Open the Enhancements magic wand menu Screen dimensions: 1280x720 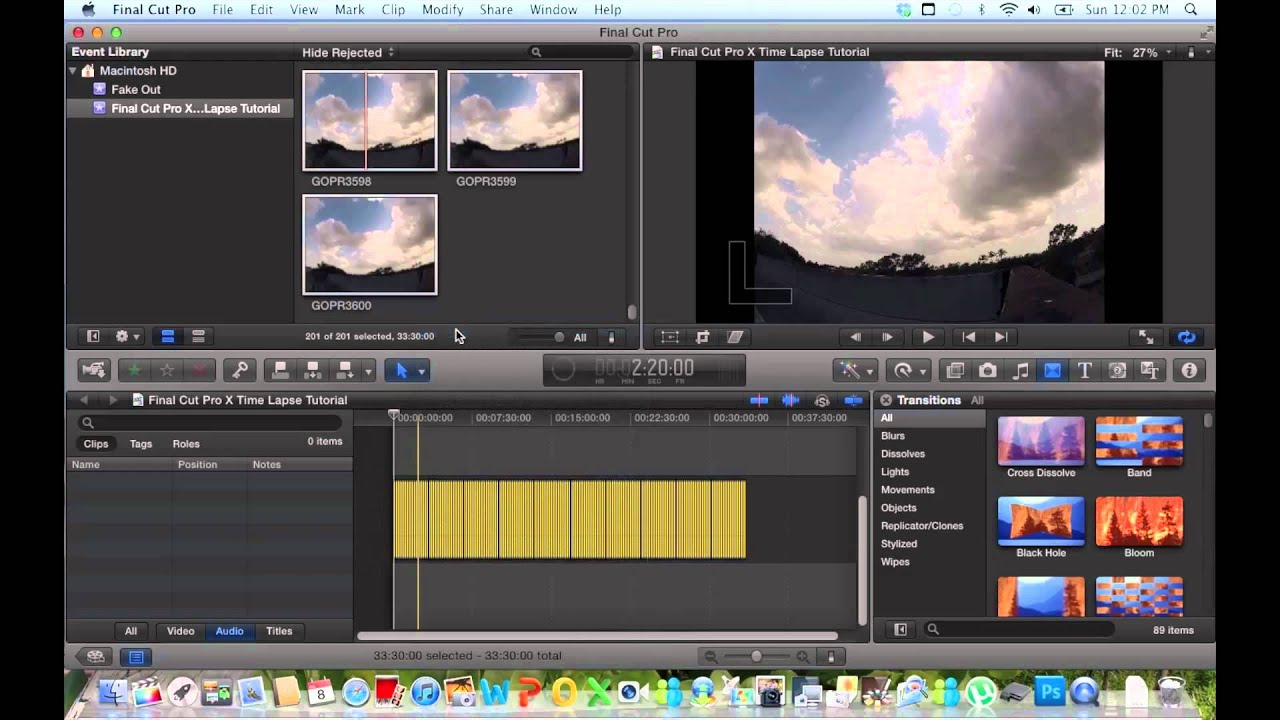[x=855, y=371]
